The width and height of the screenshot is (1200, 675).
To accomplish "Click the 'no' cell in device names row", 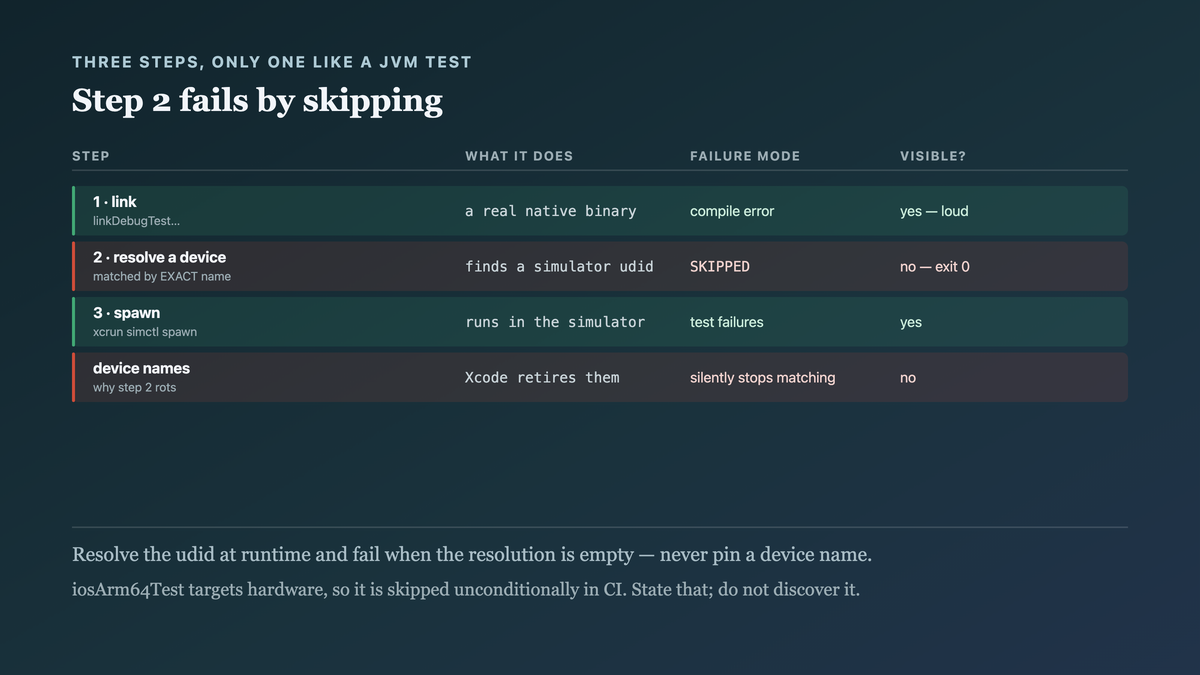I will pos(908,378).
